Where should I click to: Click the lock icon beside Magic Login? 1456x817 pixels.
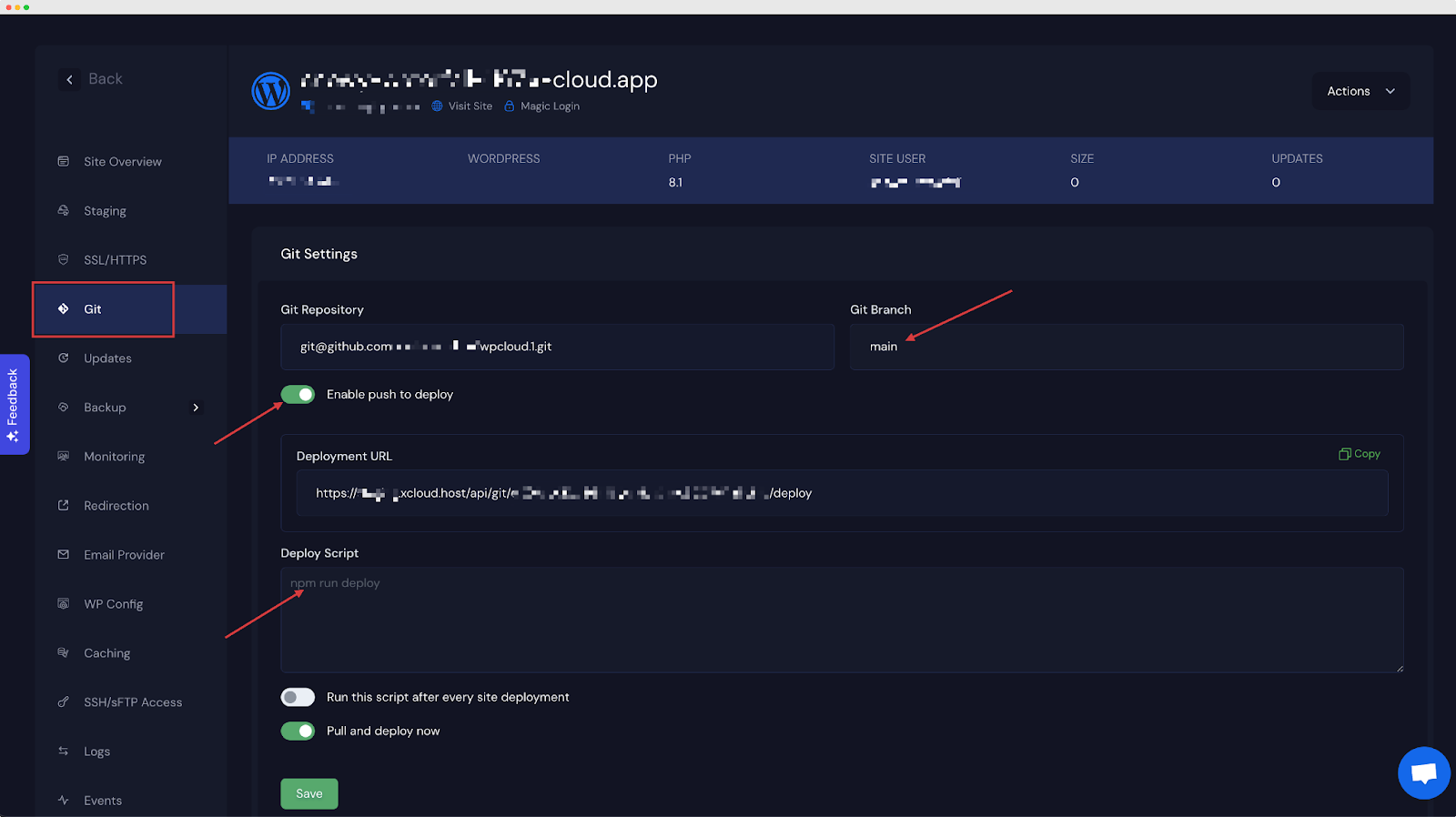(x=510, y=106)
